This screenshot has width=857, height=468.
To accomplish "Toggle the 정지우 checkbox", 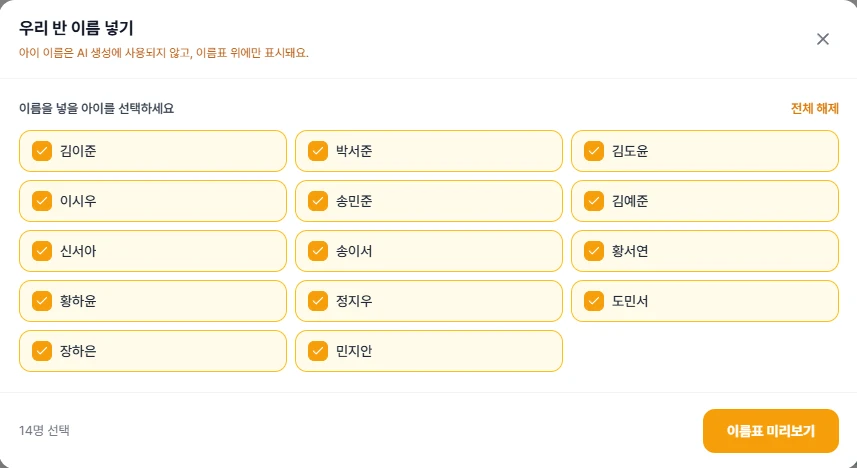I will 318,301.
